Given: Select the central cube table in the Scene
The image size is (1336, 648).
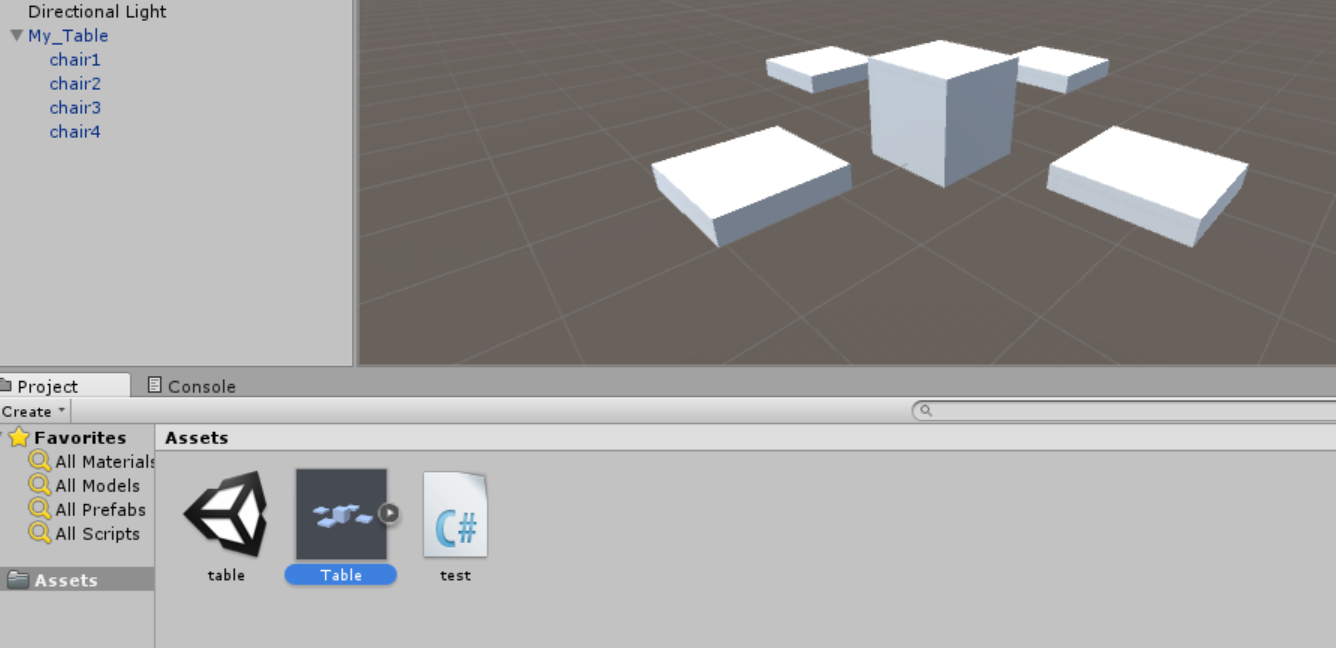Looking at the screenshot, I should click(943, 112).
